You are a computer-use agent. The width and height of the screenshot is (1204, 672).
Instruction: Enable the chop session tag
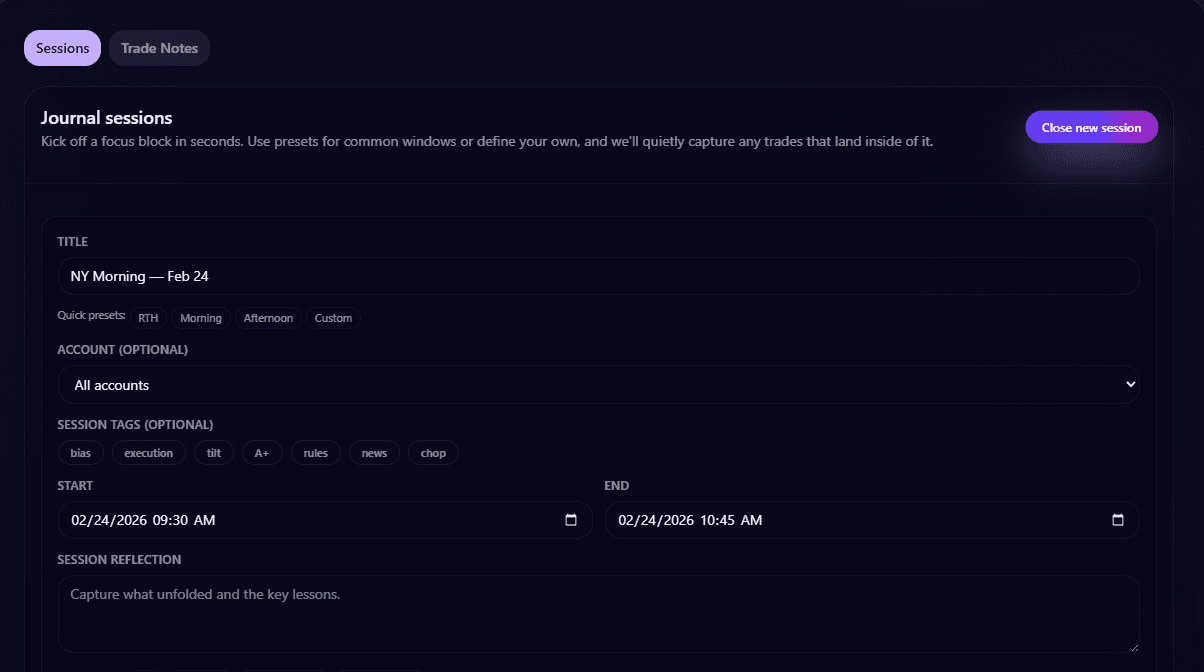(x=433, y=452)
